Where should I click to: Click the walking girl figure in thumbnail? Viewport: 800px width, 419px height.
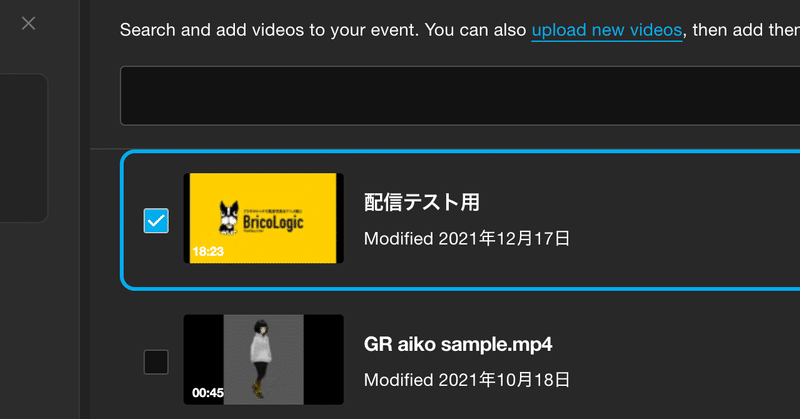(x=262, y=359)
